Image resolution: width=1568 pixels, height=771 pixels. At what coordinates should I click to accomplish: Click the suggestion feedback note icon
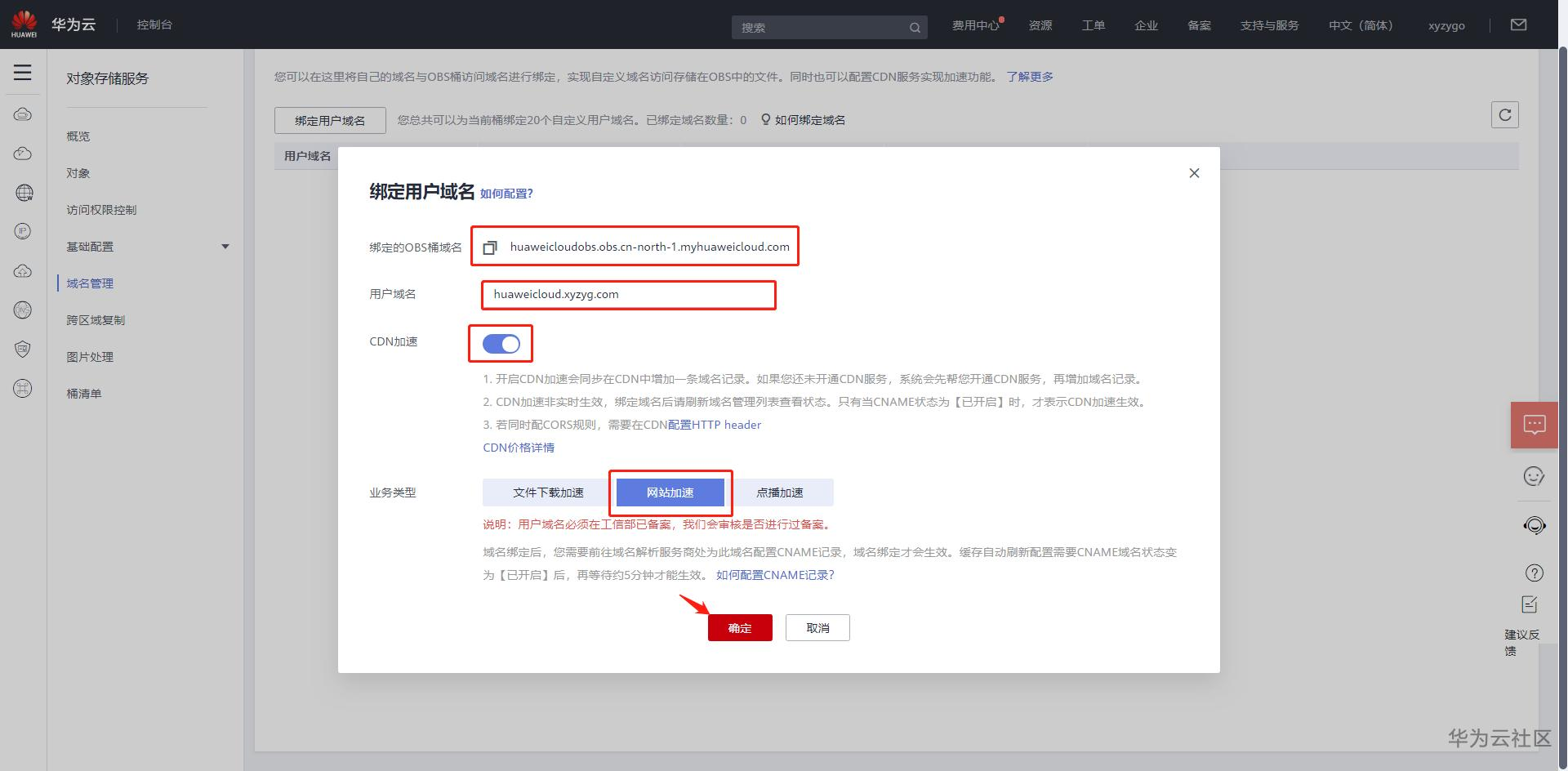click(x=1530, y=604)
